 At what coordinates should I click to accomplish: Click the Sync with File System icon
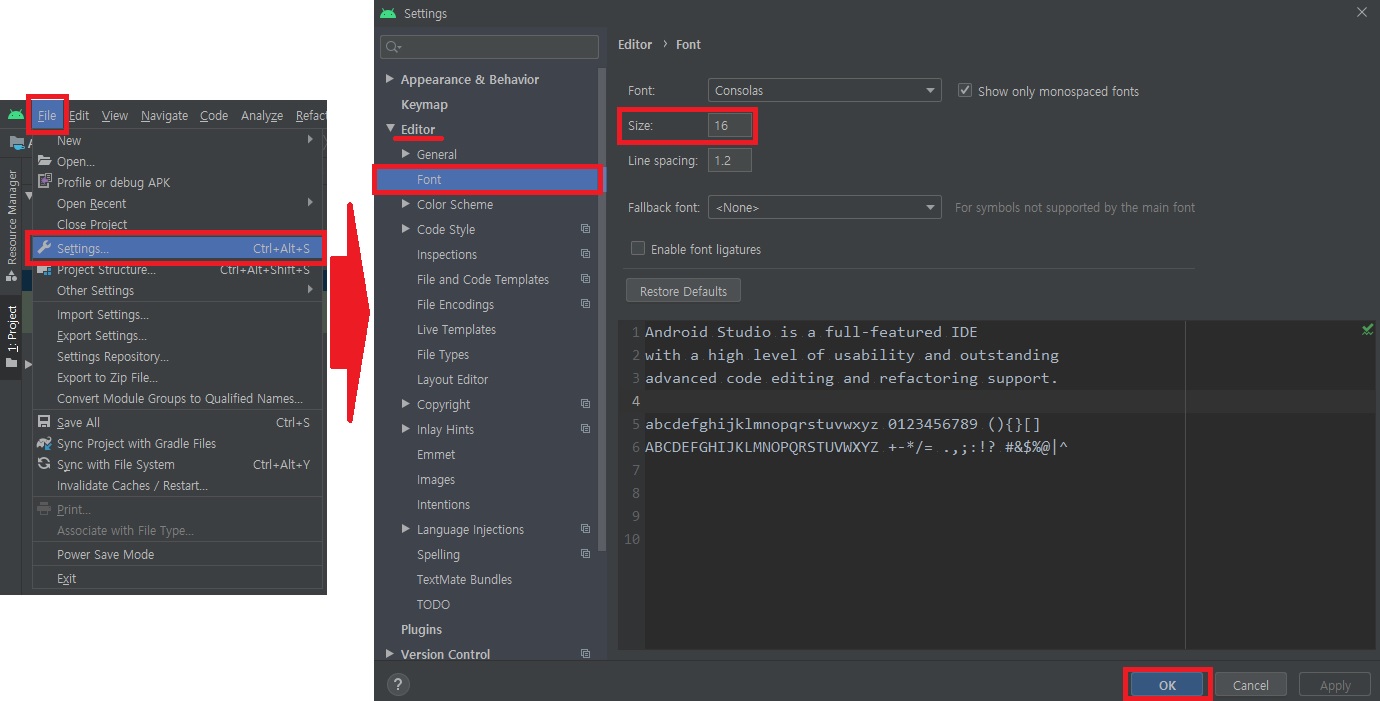(x=44, y=464)
